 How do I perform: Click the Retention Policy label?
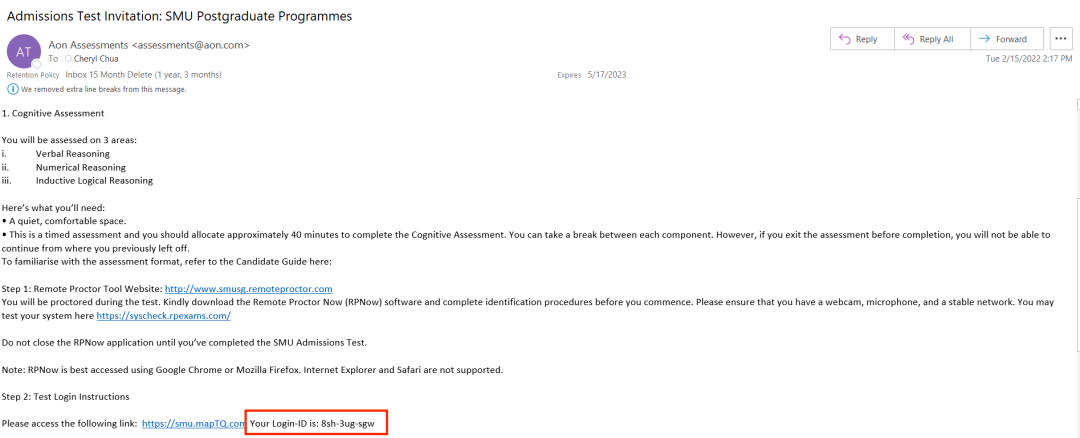33,75
